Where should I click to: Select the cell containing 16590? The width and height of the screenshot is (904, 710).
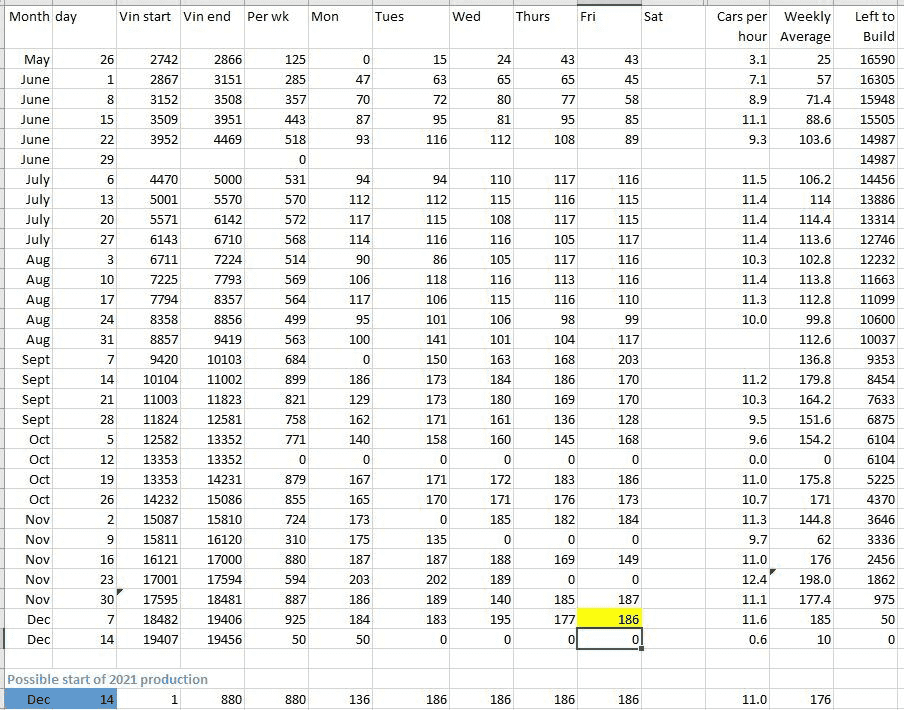pos(873,60)
